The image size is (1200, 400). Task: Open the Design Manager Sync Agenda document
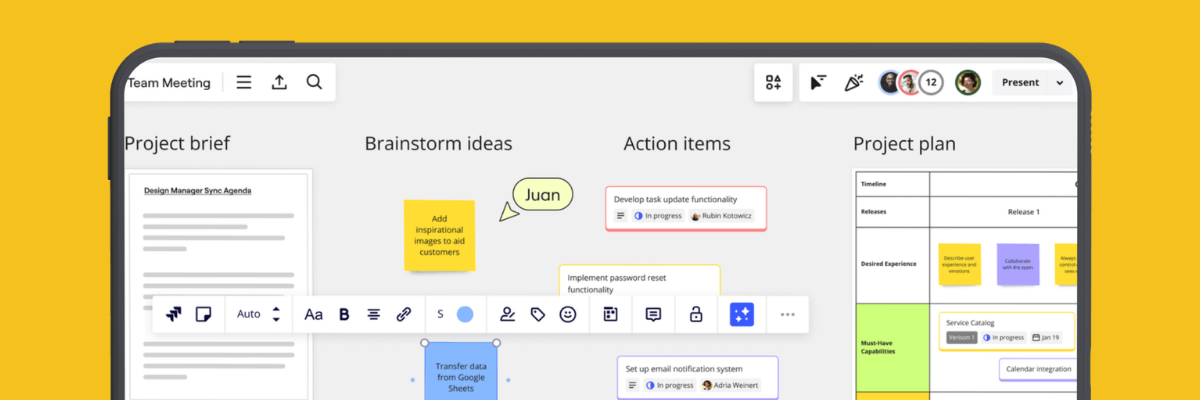[x=219, y=285]
